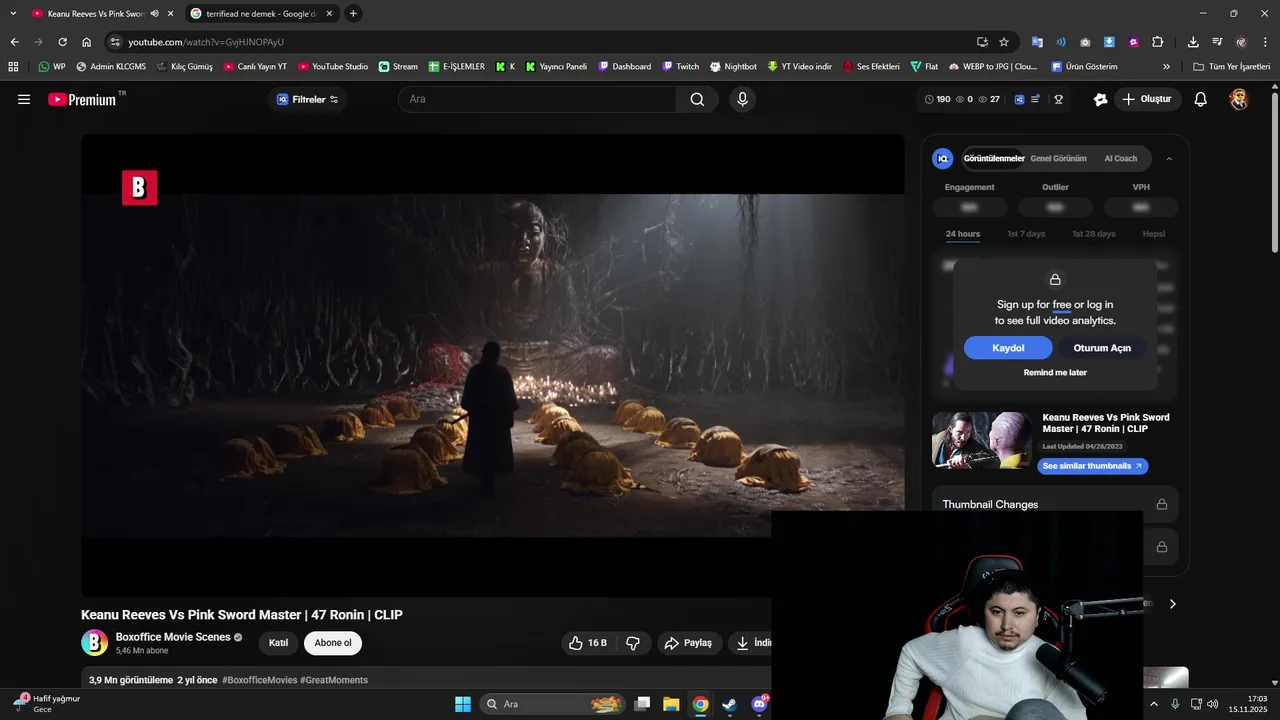Open the #BoxofficeMovies hashtag link
This screenshot has height=720, width=1280.
point(259,680)
